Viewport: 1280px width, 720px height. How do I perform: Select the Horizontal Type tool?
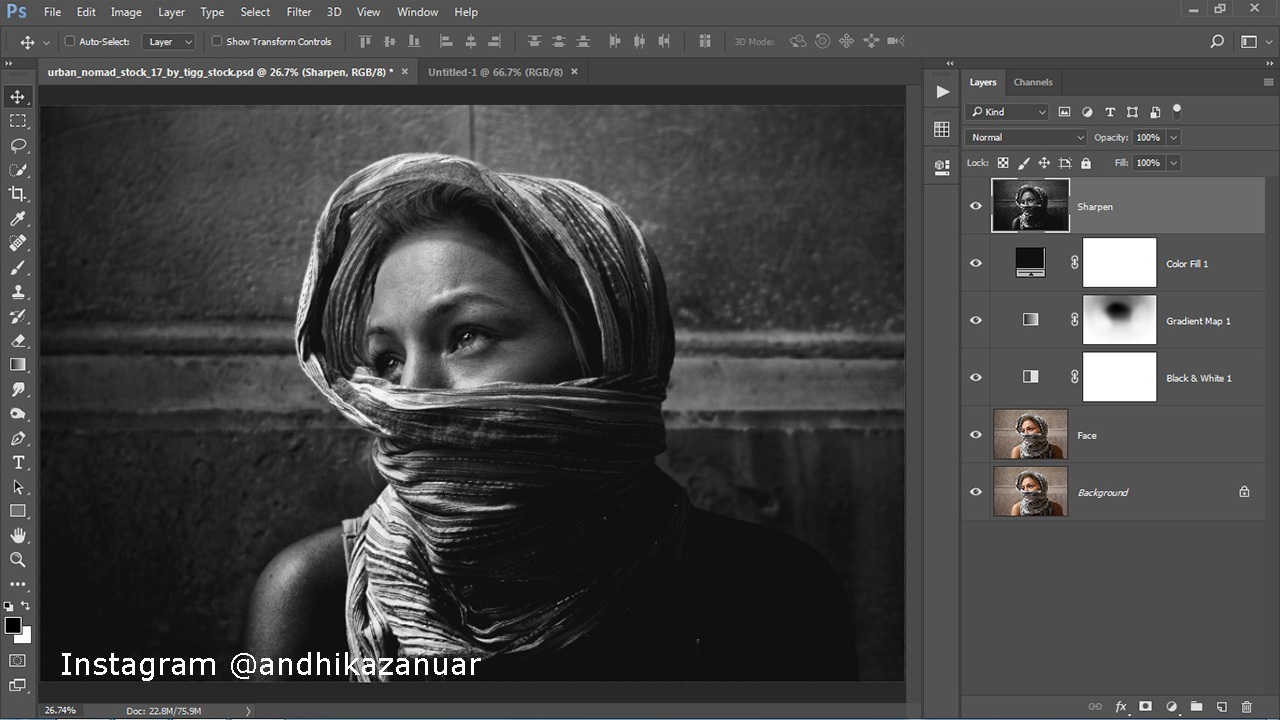pos(17,462)
